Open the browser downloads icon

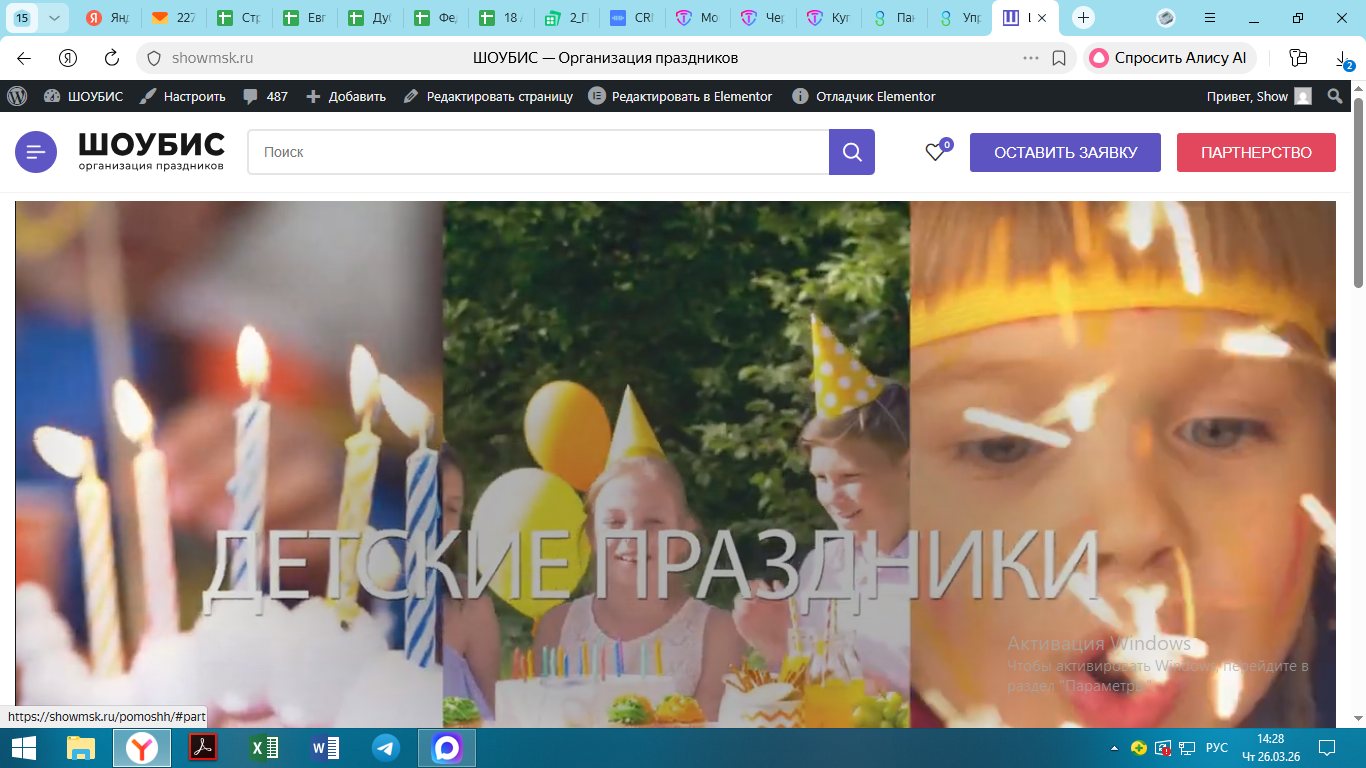click(1343, 60)
